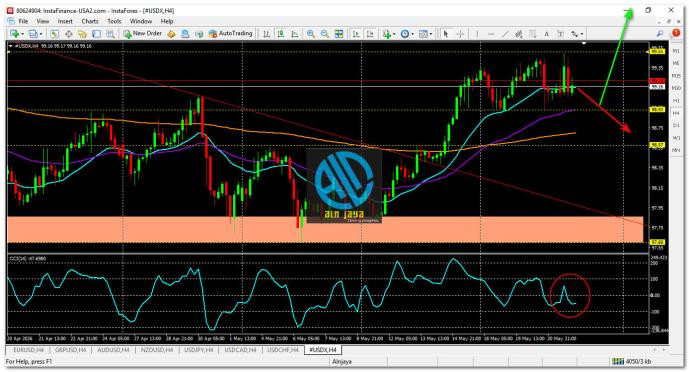689x372 pixels.
Task: Tile chart windows icon
Action: (339, 34)
